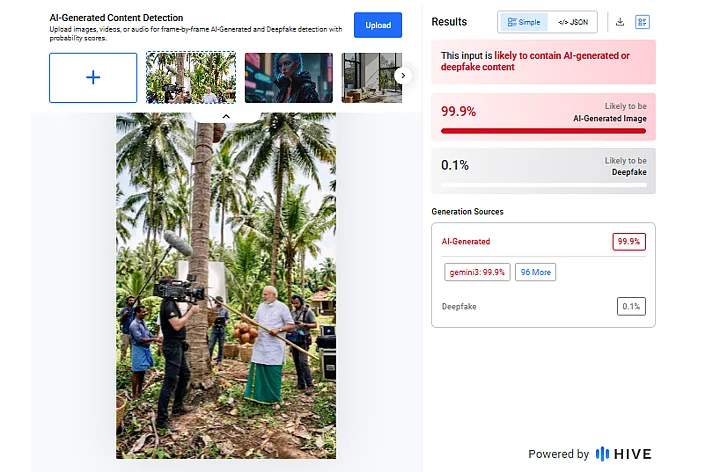This screenshot has width=720, height=472.
Task: Click the AI-Generated Image probability bar
Action: [543, 130]
